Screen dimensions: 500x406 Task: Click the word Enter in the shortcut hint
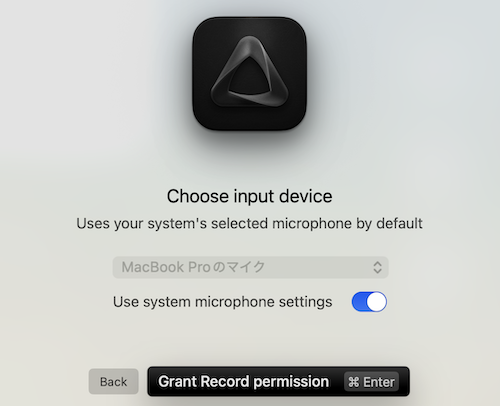(x=379, y=382)
